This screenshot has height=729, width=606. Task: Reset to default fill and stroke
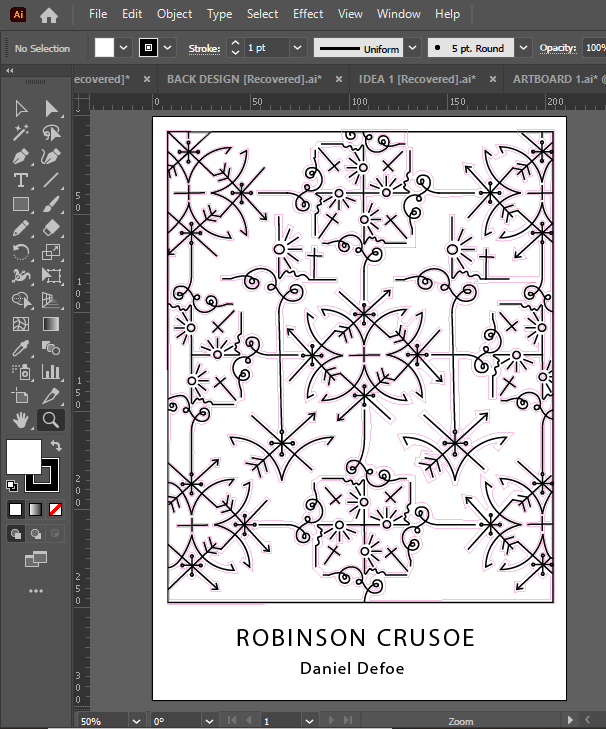(11, 486)
